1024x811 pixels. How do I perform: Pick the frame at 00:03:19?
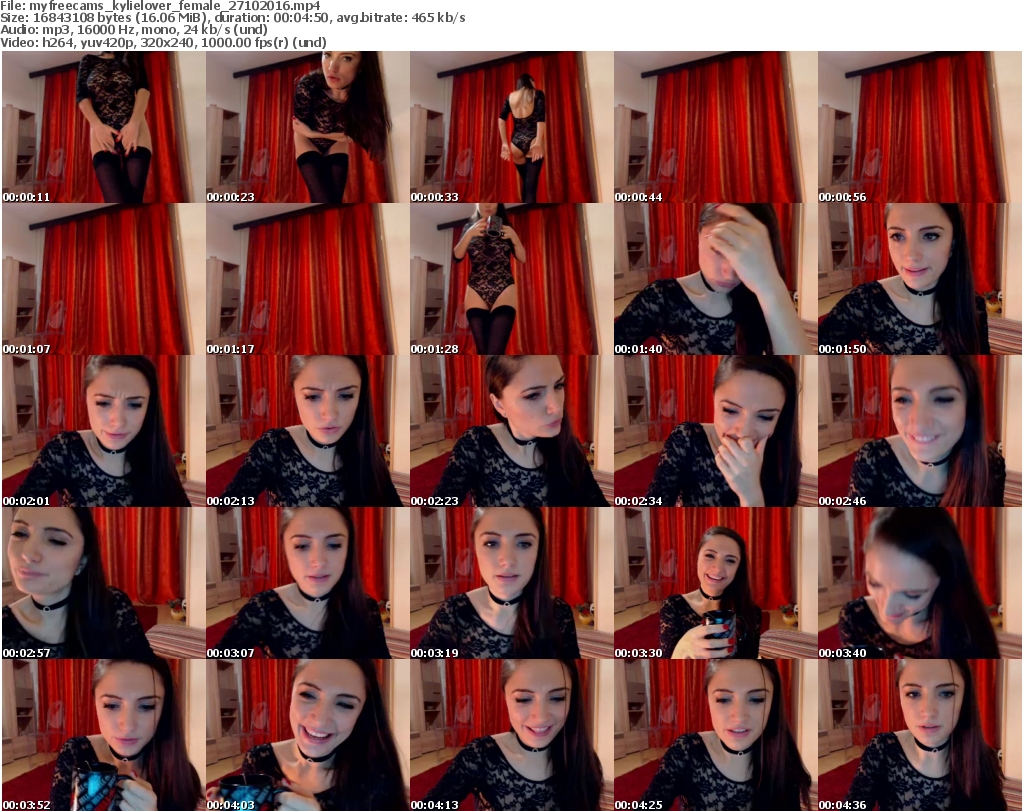511,583
